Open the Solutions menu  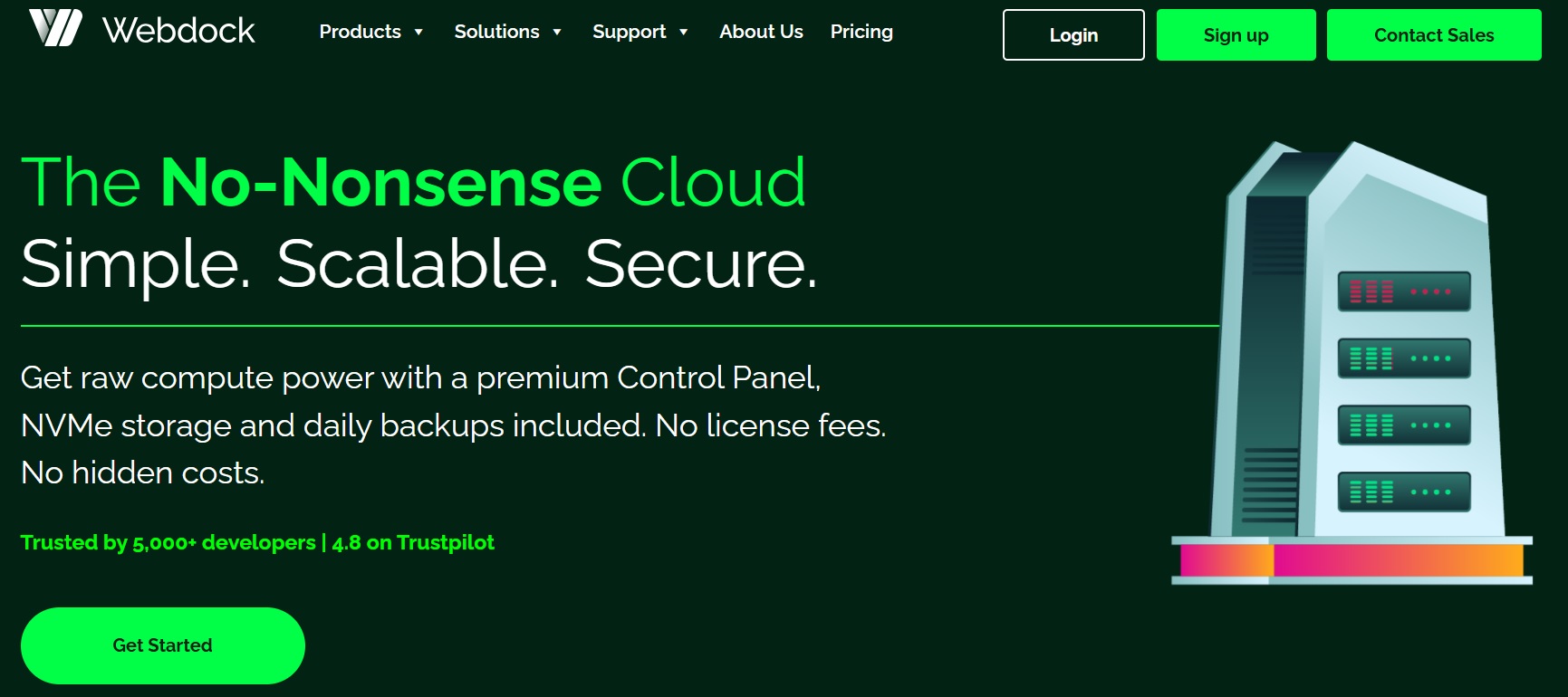[x=496, y=32]
